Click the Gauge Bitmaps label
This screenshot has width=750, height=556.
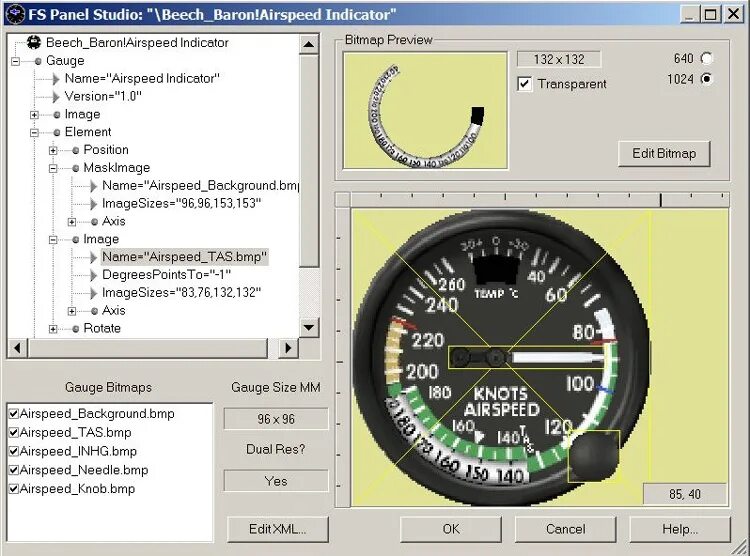(109, 387)
